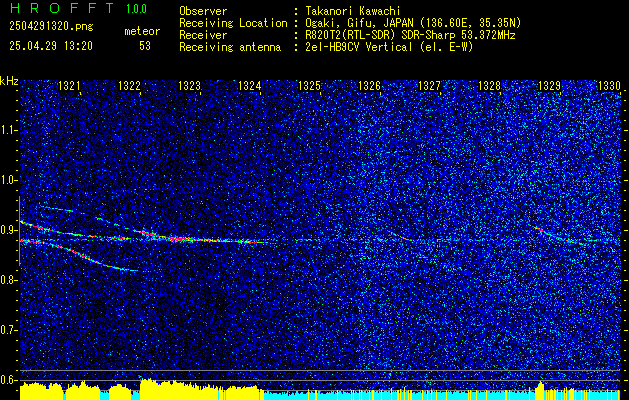The width and height of the screenshot is (629, 400).
Task: Click the short echo streak below 1327
Action: coord(401,236)
